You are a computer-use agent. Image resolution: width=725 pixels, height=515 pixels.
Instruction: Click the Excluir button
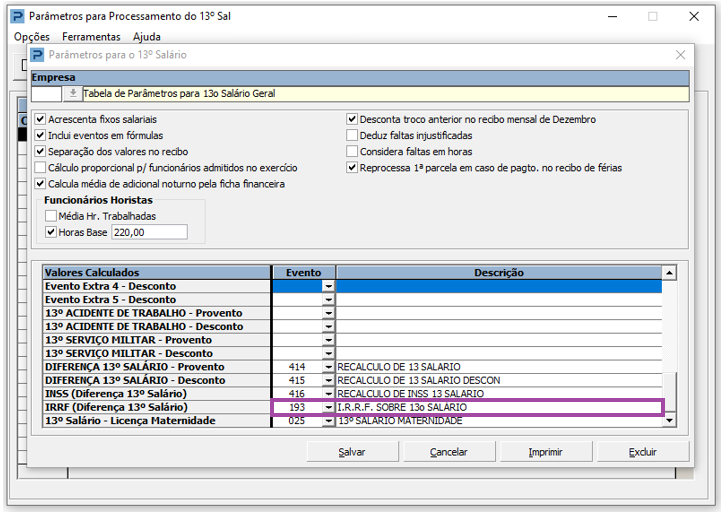[643, 452]
